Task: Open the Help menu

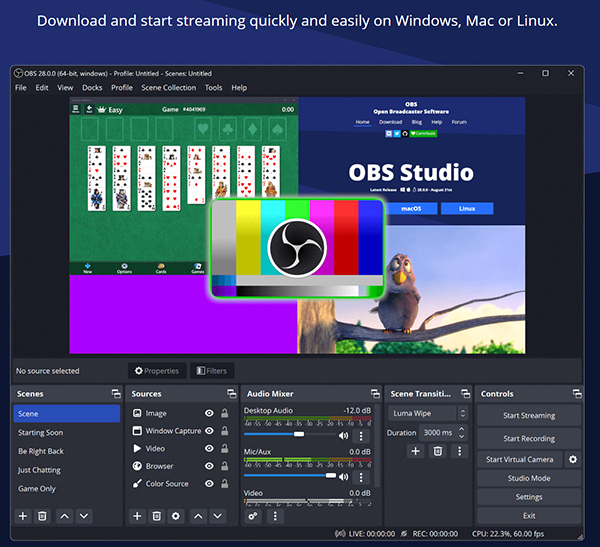Action: [x=239, y=88]
